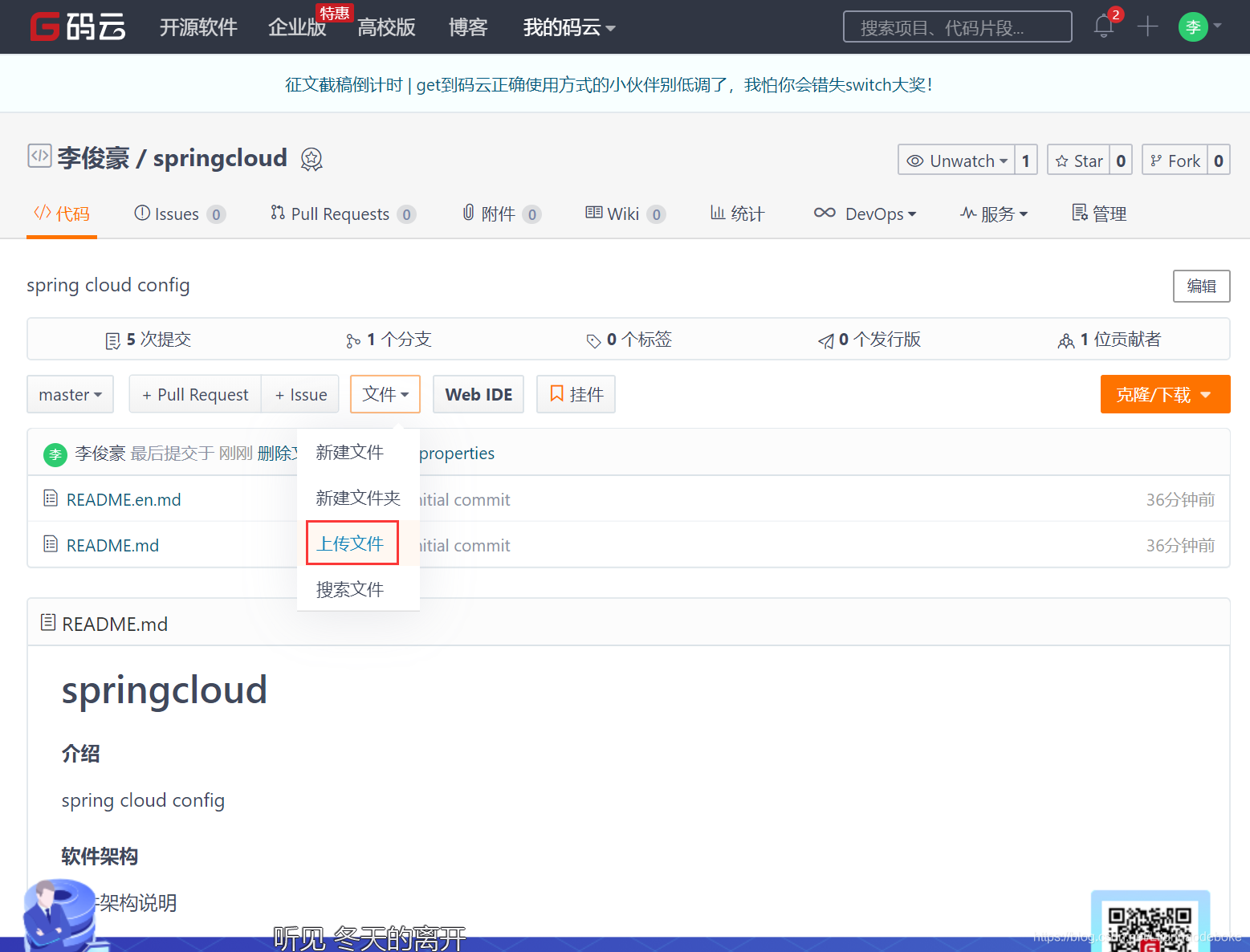View the 5 次提交 commits

point(149,340)
